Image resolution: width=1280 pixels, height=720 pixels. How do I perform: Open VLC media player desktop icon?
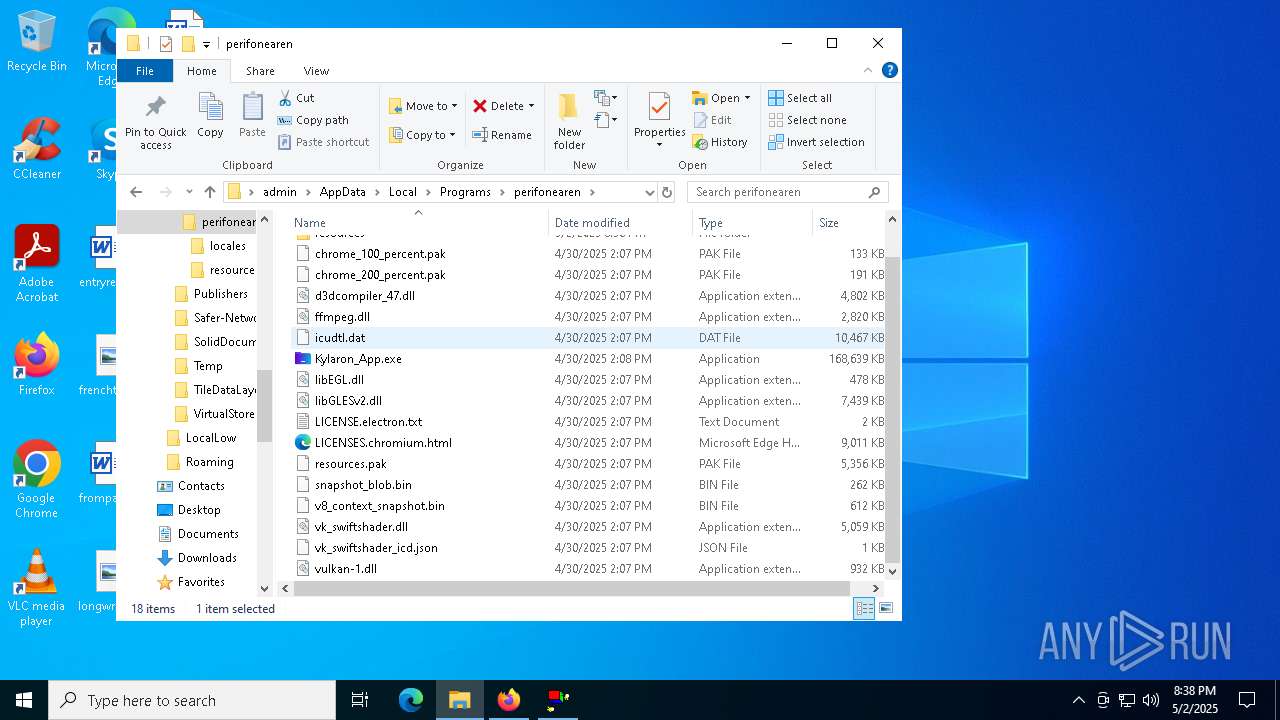36,588
